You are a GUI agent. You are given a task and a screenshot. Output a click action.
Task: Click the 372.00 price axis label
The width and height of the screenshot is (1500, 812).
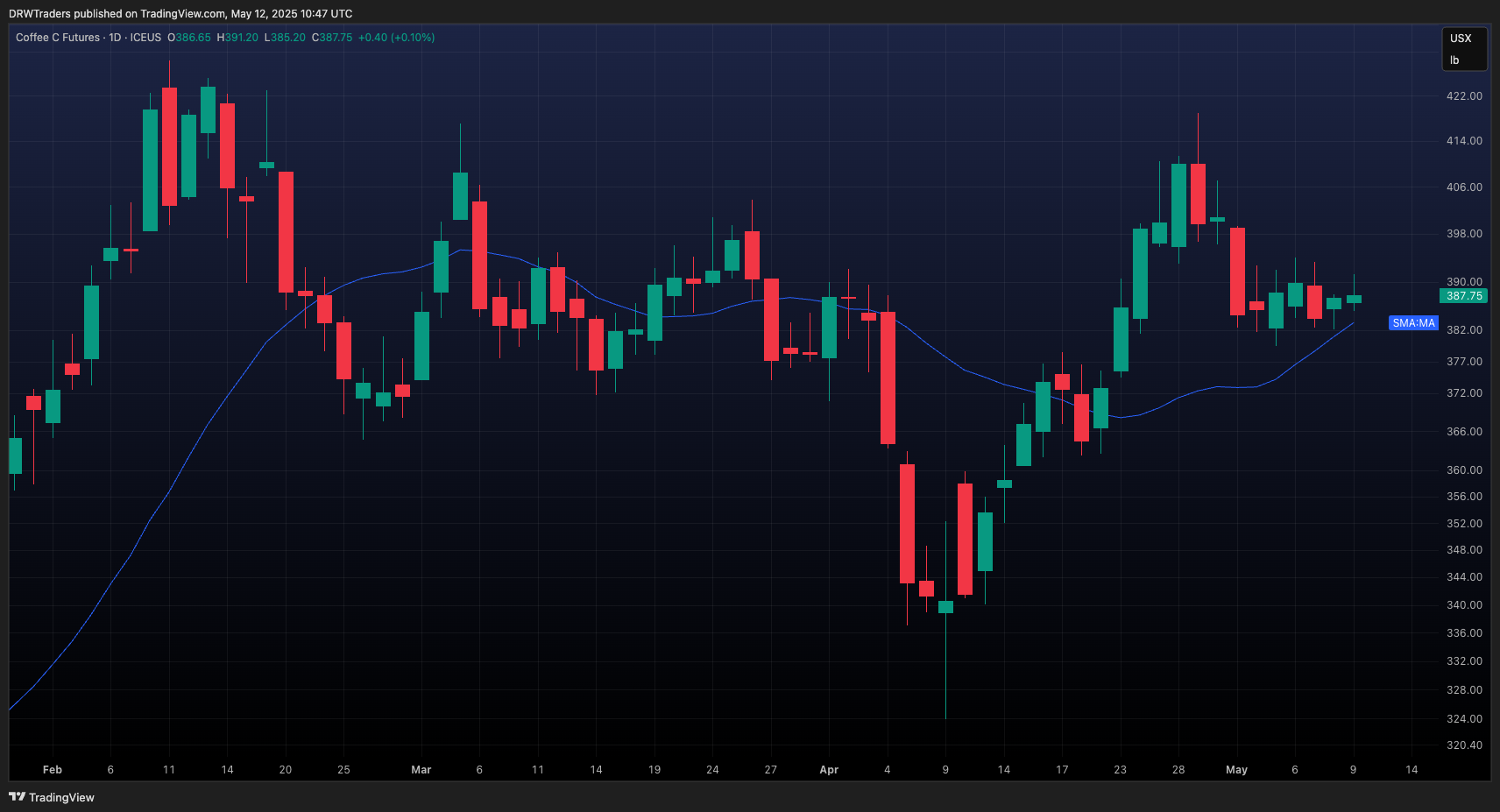[1464, 393]
